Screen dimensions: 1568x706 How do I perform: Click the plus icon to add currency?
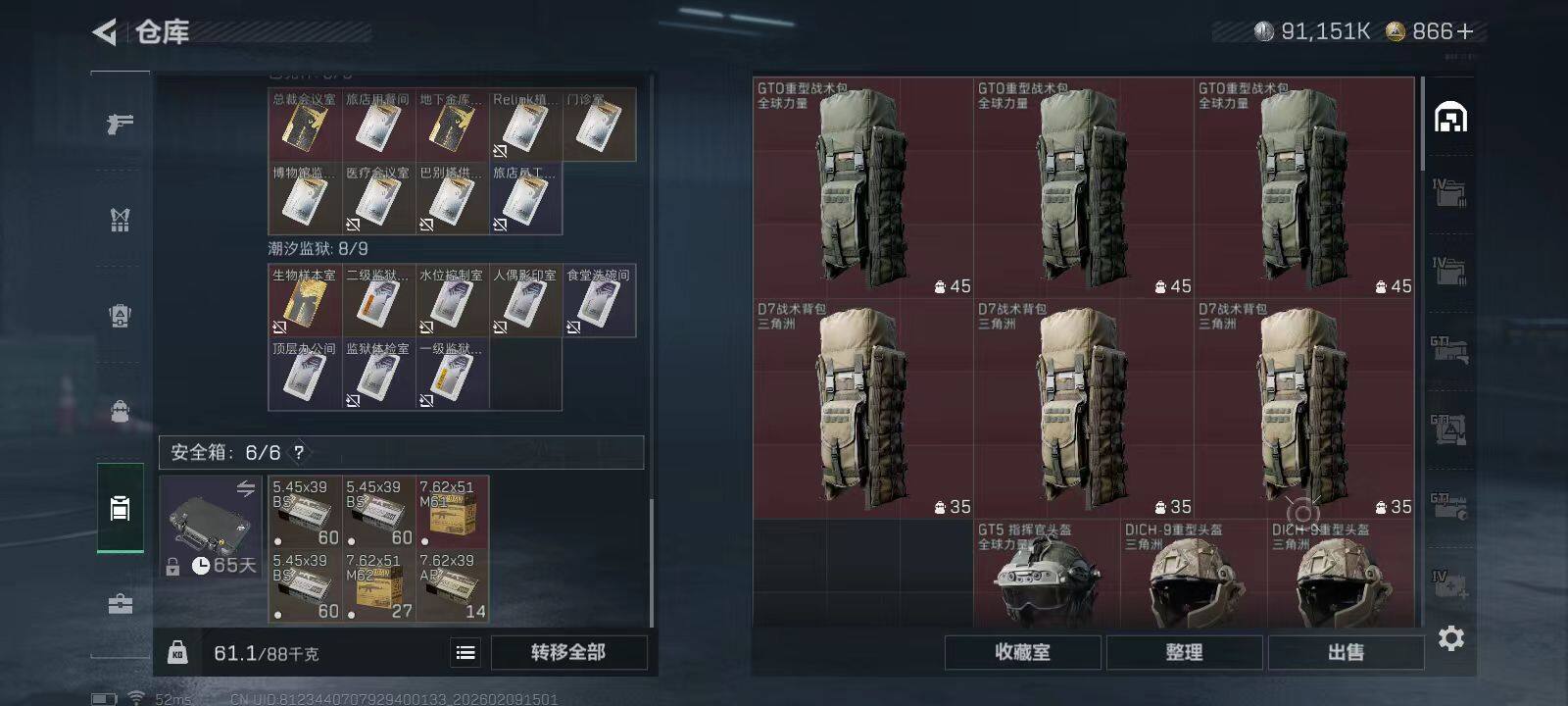pos(1465,31)
